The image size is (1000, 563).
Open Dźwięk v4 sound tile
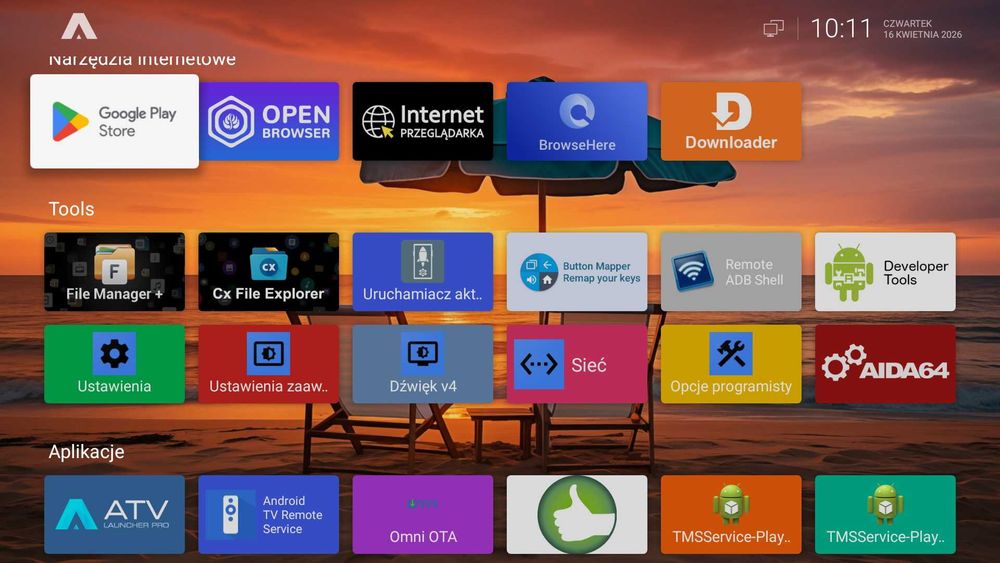coord(423,364)
